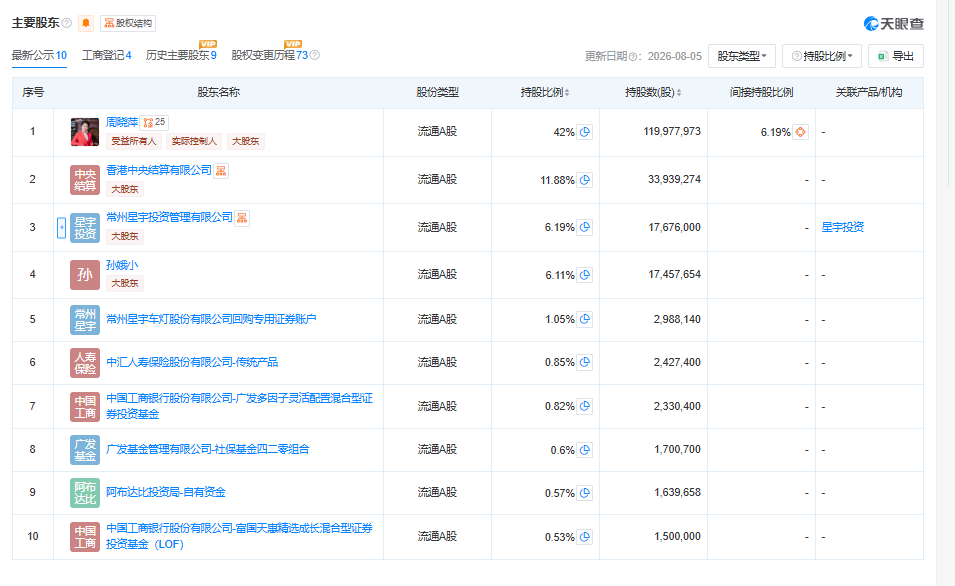
Task: Open the 股权结构 equity structure button
Action: tap(128, 23)
